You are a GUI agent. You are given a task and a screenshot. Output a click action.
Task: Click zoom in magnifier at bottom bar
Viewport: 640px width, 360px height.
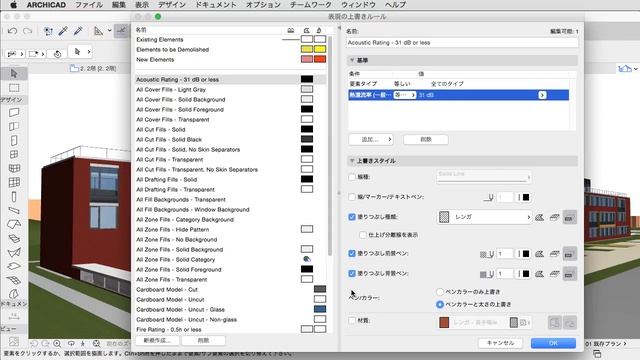(57, 344)
